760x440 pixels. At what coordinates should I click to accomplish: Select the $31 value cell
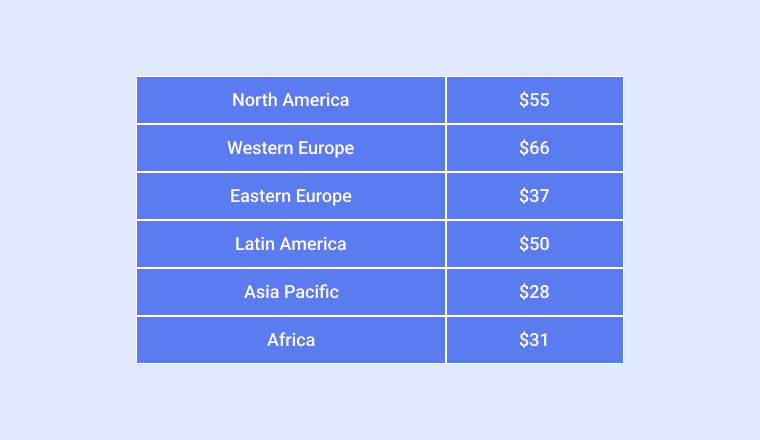(535, 340)
